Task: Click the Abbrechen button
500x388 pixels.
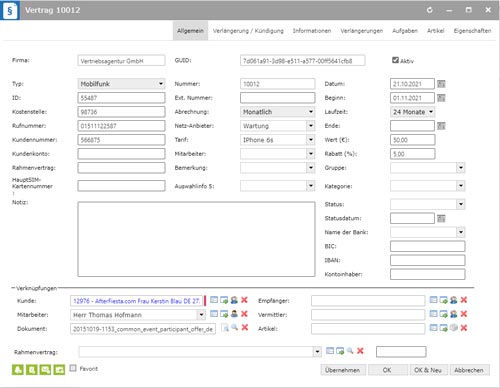Action: (469, 370)
